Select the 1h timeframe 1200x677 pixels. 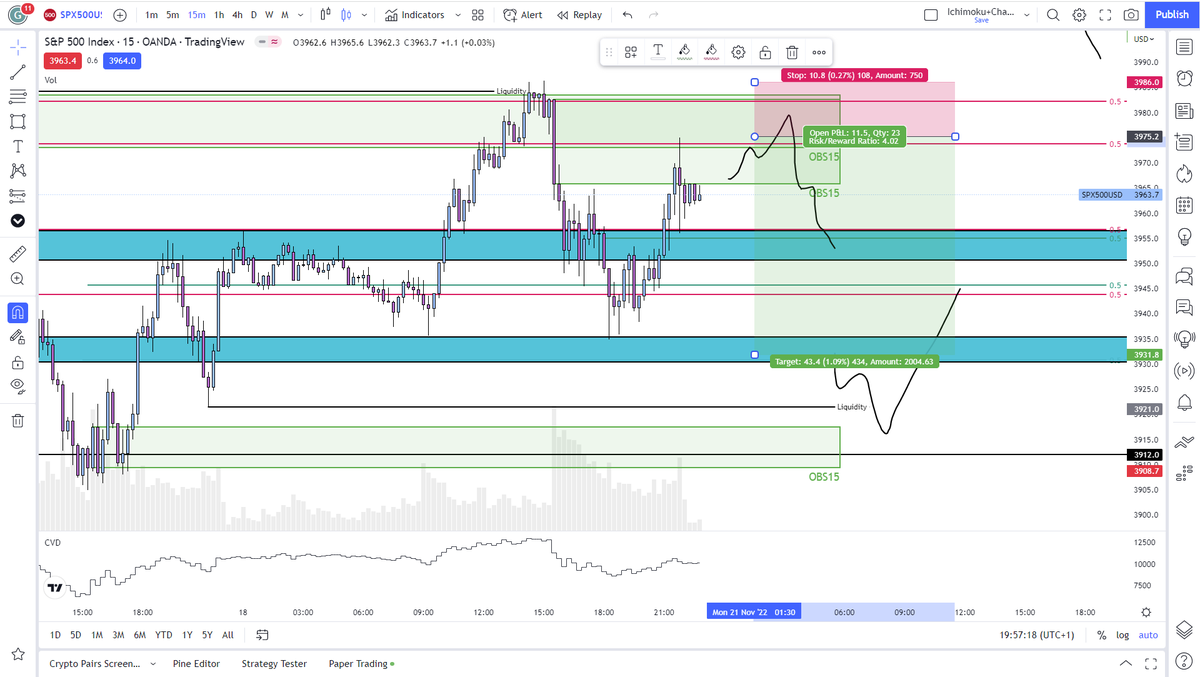tap(219, 15)
